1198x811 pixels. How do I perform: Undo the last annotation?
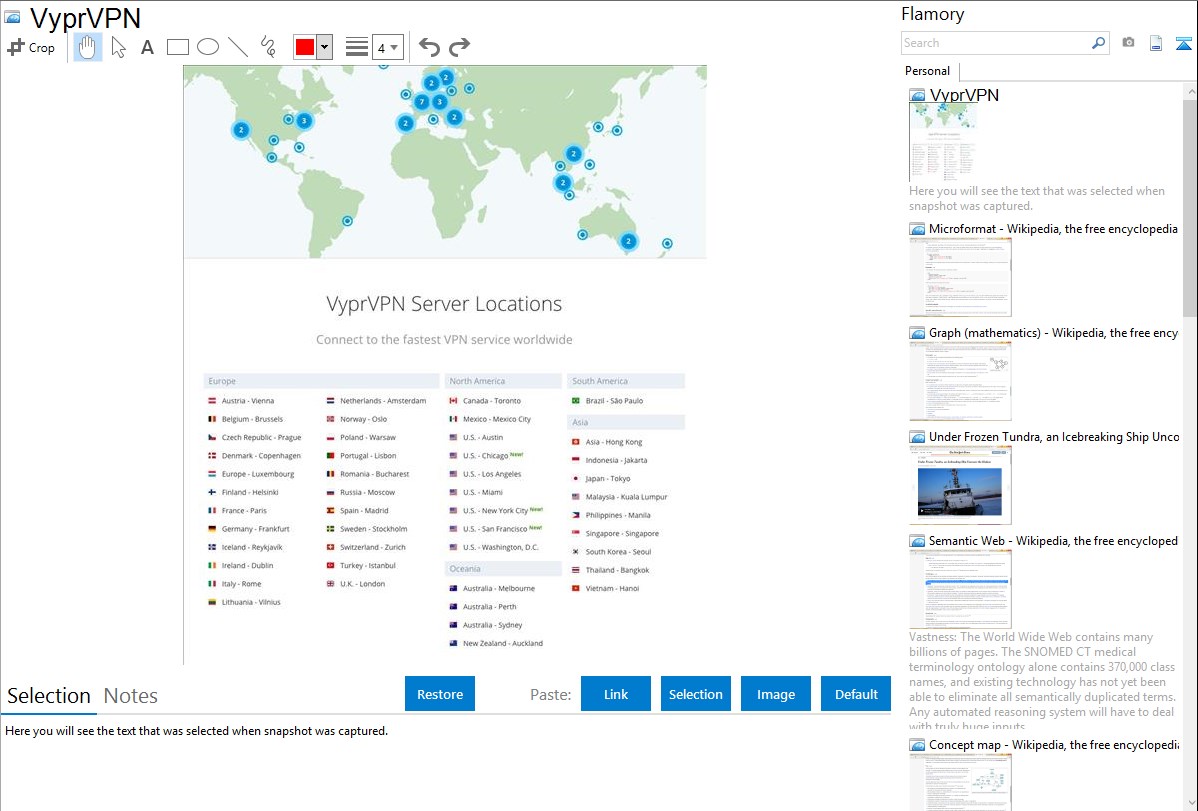click(x=429, y=47)
